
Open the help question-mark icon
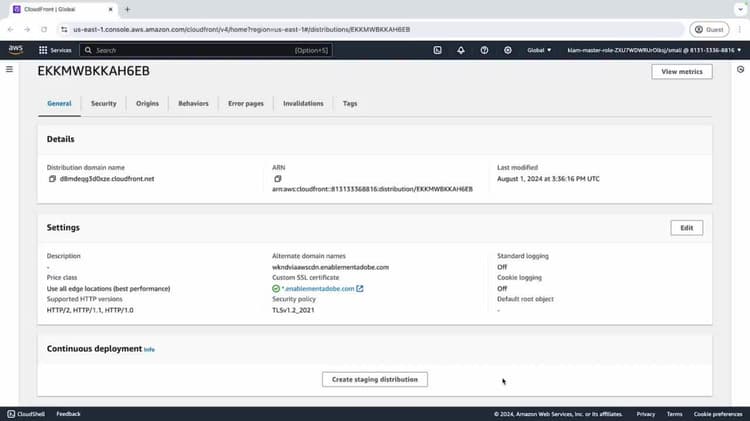click(x=484, y=50)
